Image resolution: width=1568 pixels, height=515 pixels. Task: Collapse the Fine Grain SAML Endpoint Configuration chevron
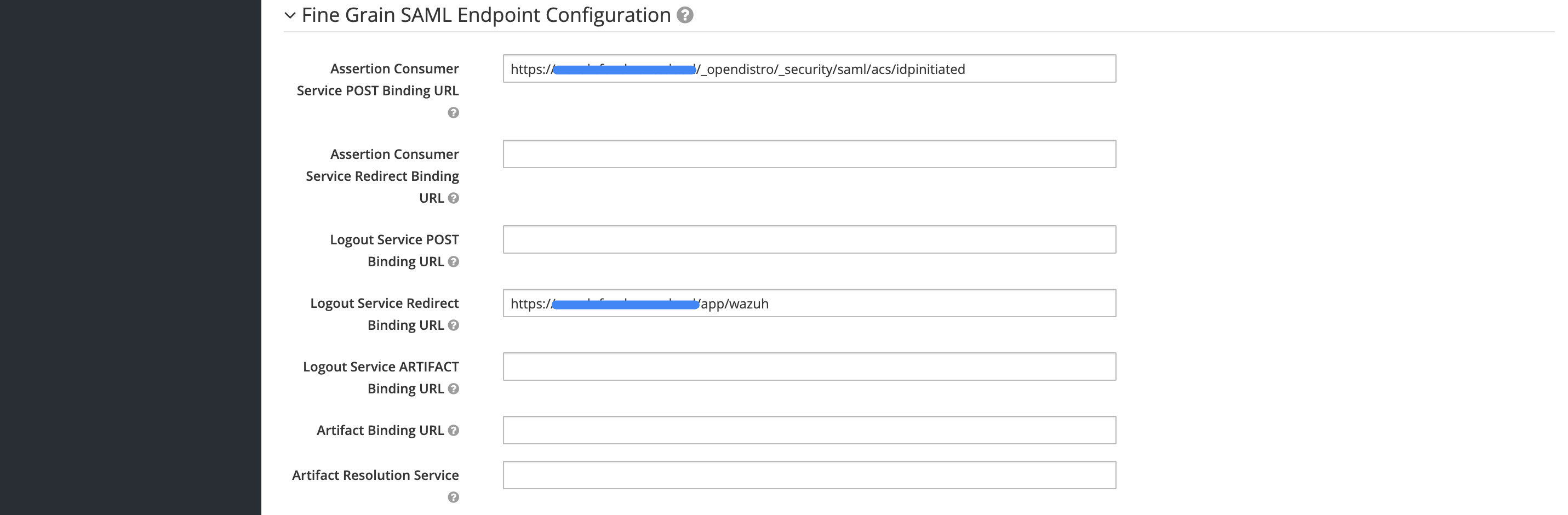click(290, 16)
